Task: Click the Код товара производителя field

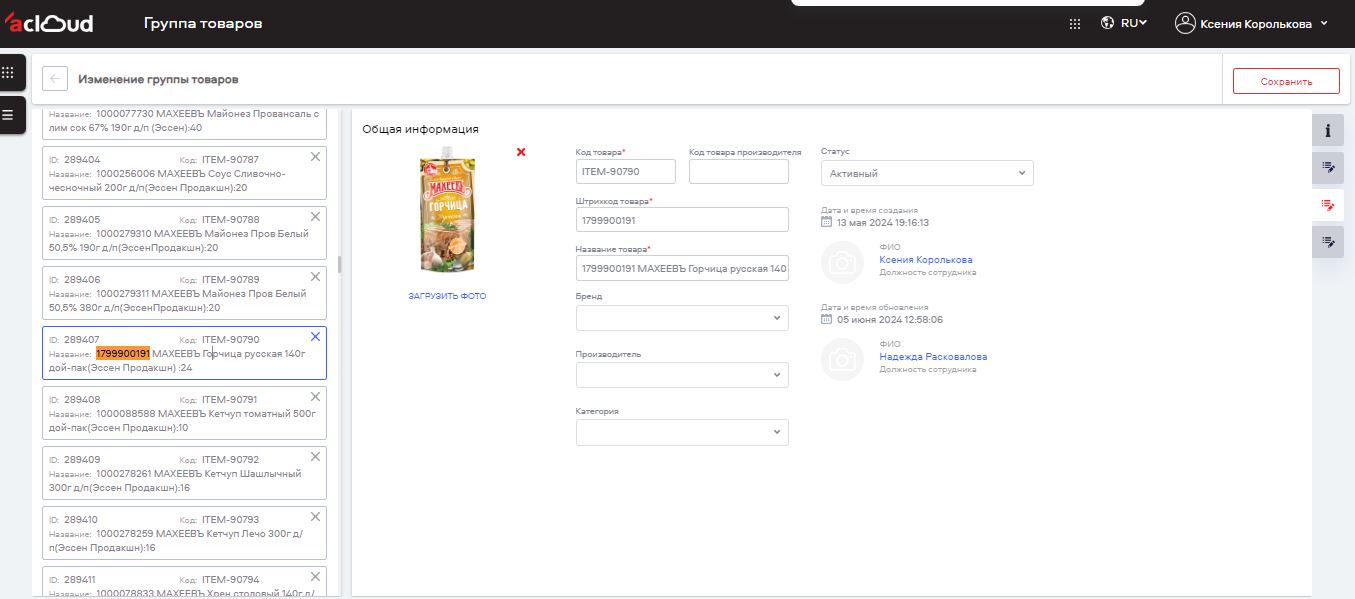Action: point(739,172)
